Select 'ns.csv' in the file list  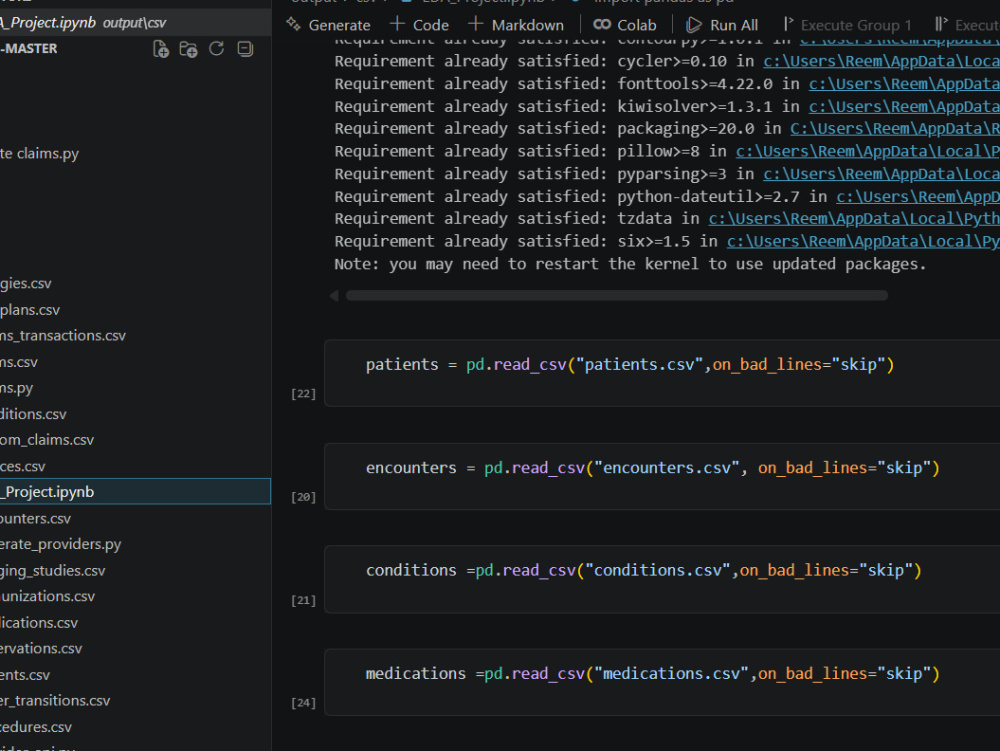(x=19, y=362)
